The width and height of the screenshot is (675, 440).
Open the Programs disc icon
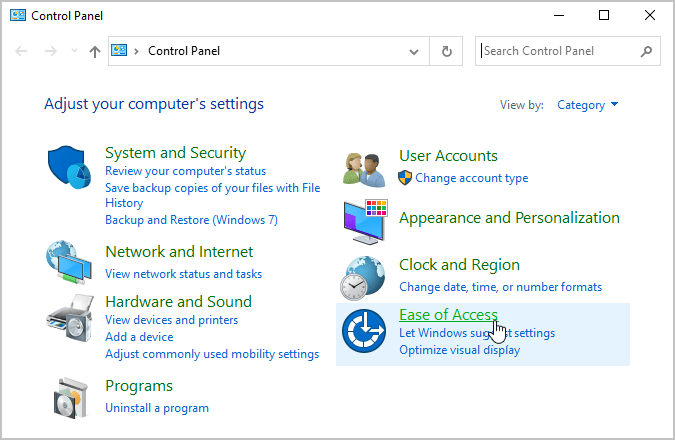click(x=71, y=398)
